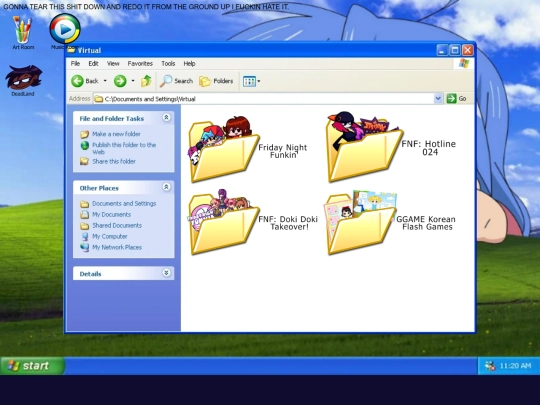Select the GGAME Korean Flash Games folder icon
Image resolution: width=540 pixels, height=405 pixels.
(x=361, y=222)
